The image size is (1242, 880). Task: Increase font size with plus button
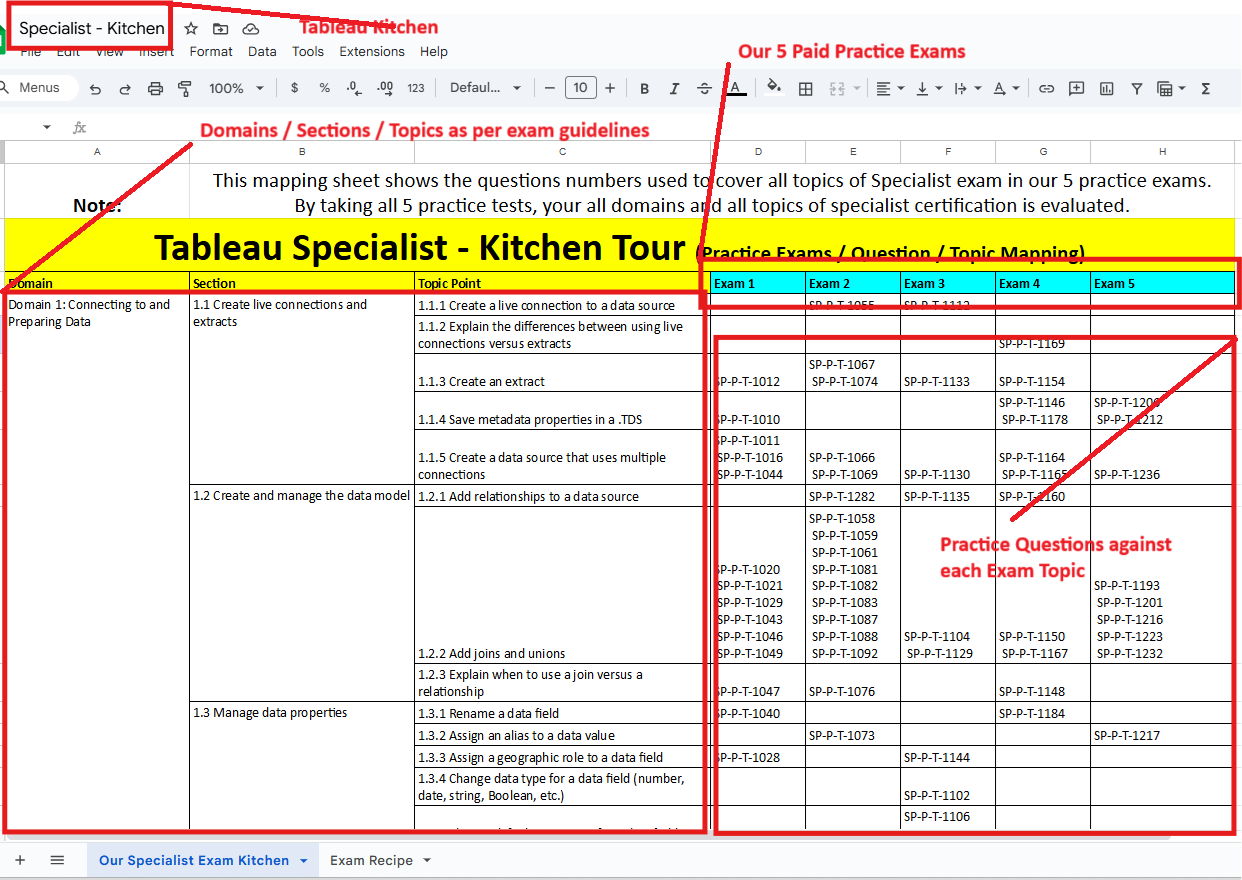click(x=610, y=88)
